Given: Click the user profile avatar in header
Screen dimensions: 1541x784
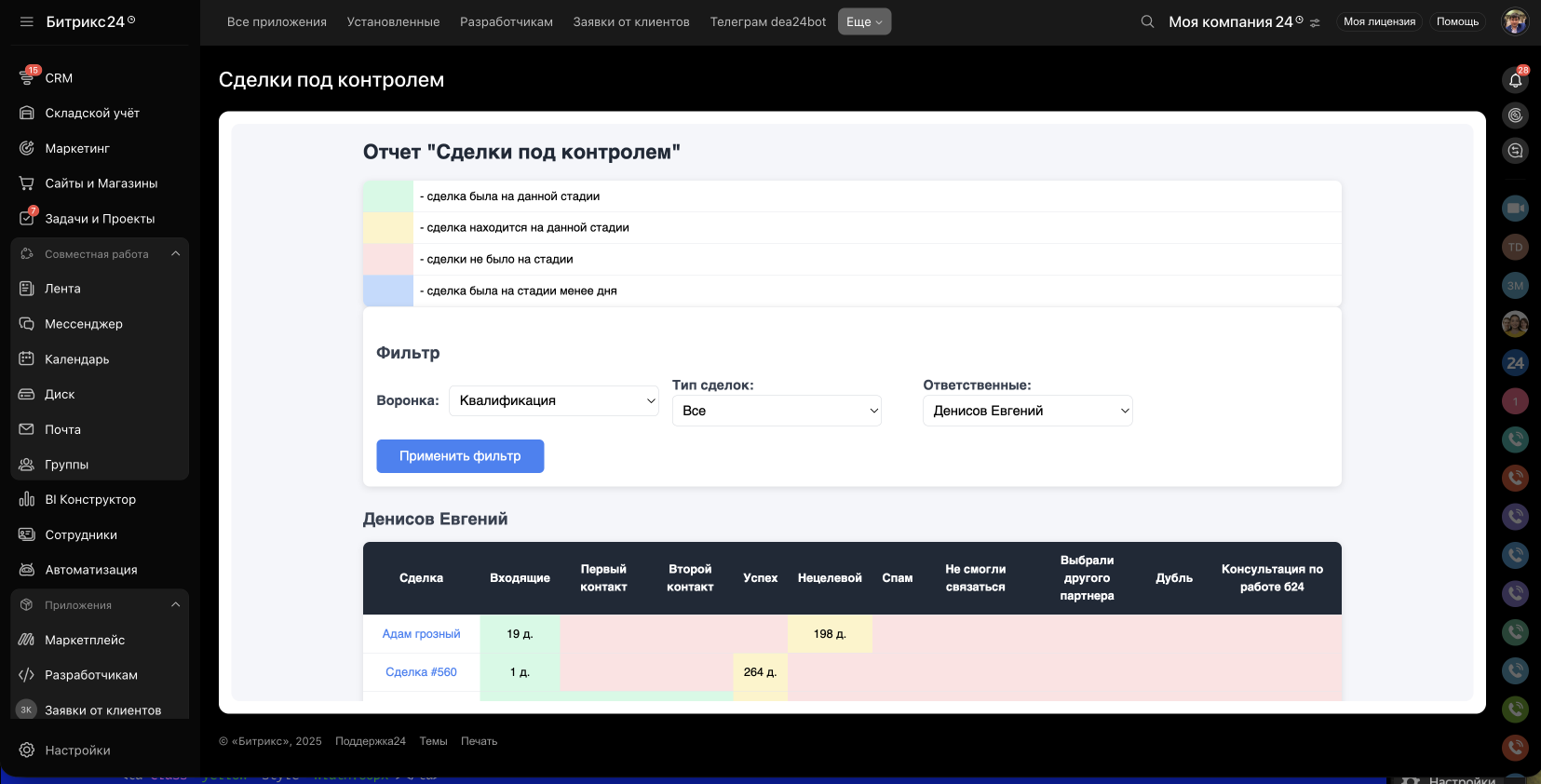Looking at the screenshot, I should click(1515, 21).
